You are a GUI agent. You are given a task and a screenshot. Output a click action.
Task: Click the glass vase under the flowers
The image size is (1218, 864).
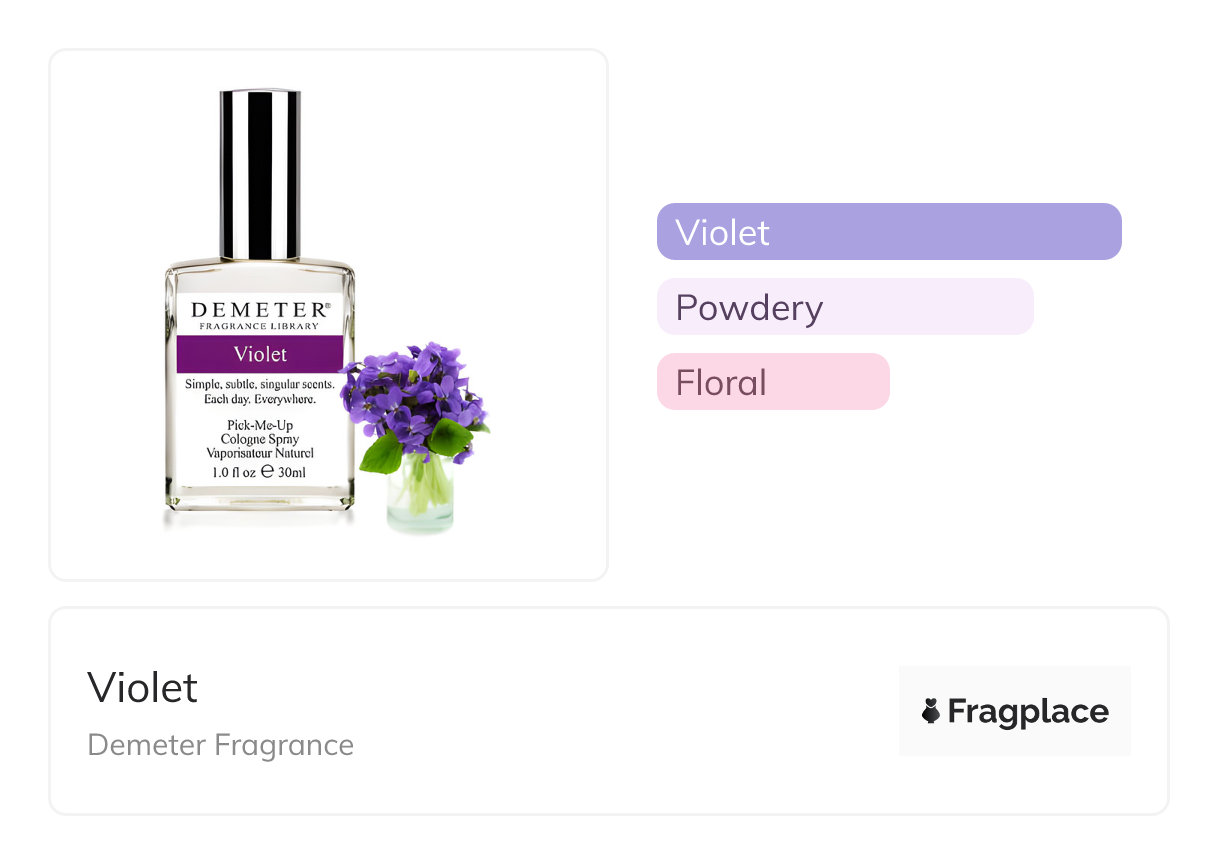coord(421,497)
